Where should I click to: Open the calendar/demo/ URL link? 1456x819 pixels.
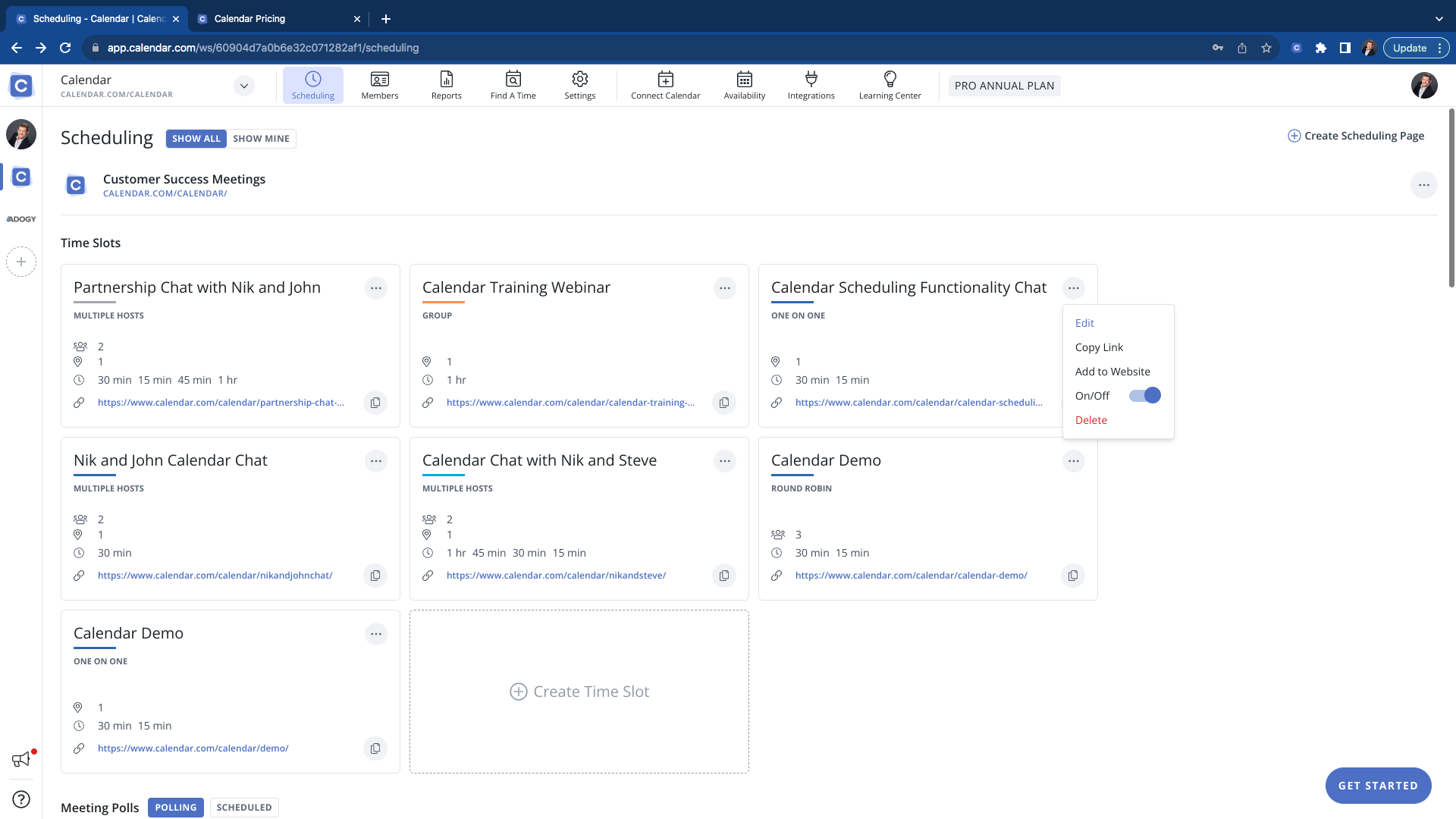point(193,748)
